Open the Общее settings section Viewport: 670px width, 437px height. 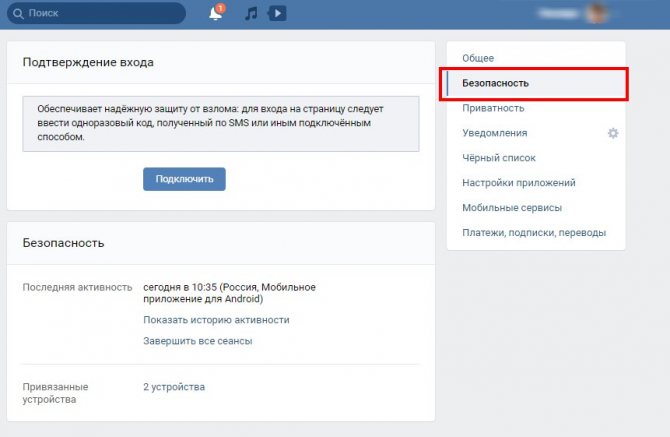(478, 58)
